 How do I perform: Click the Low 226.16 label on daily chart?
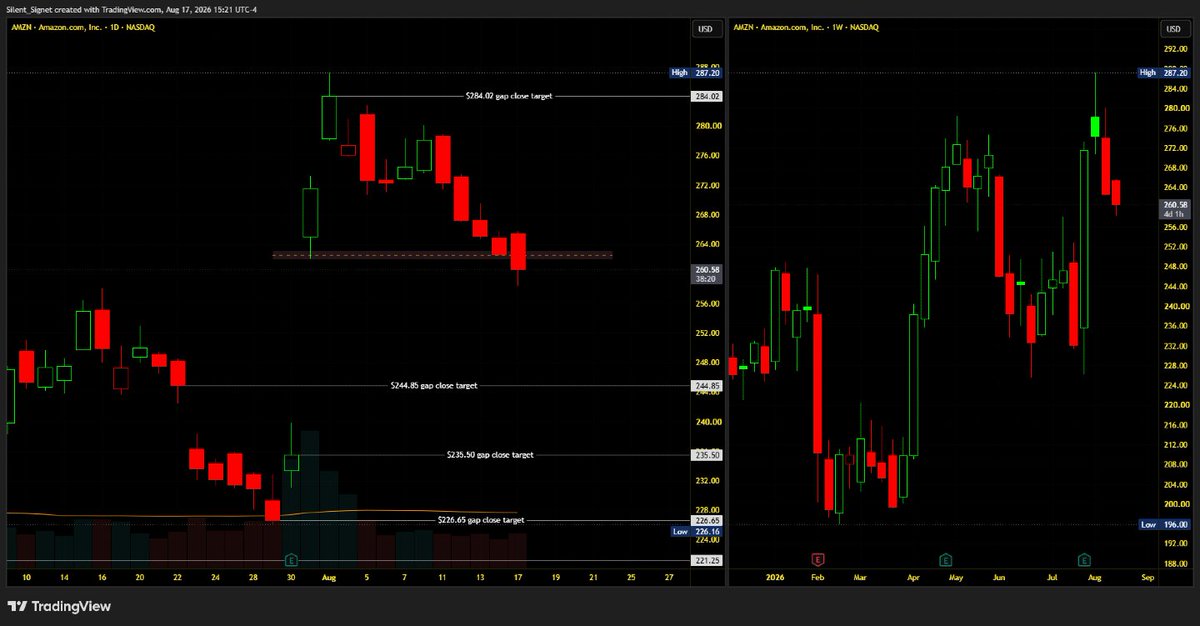point(694,532)
